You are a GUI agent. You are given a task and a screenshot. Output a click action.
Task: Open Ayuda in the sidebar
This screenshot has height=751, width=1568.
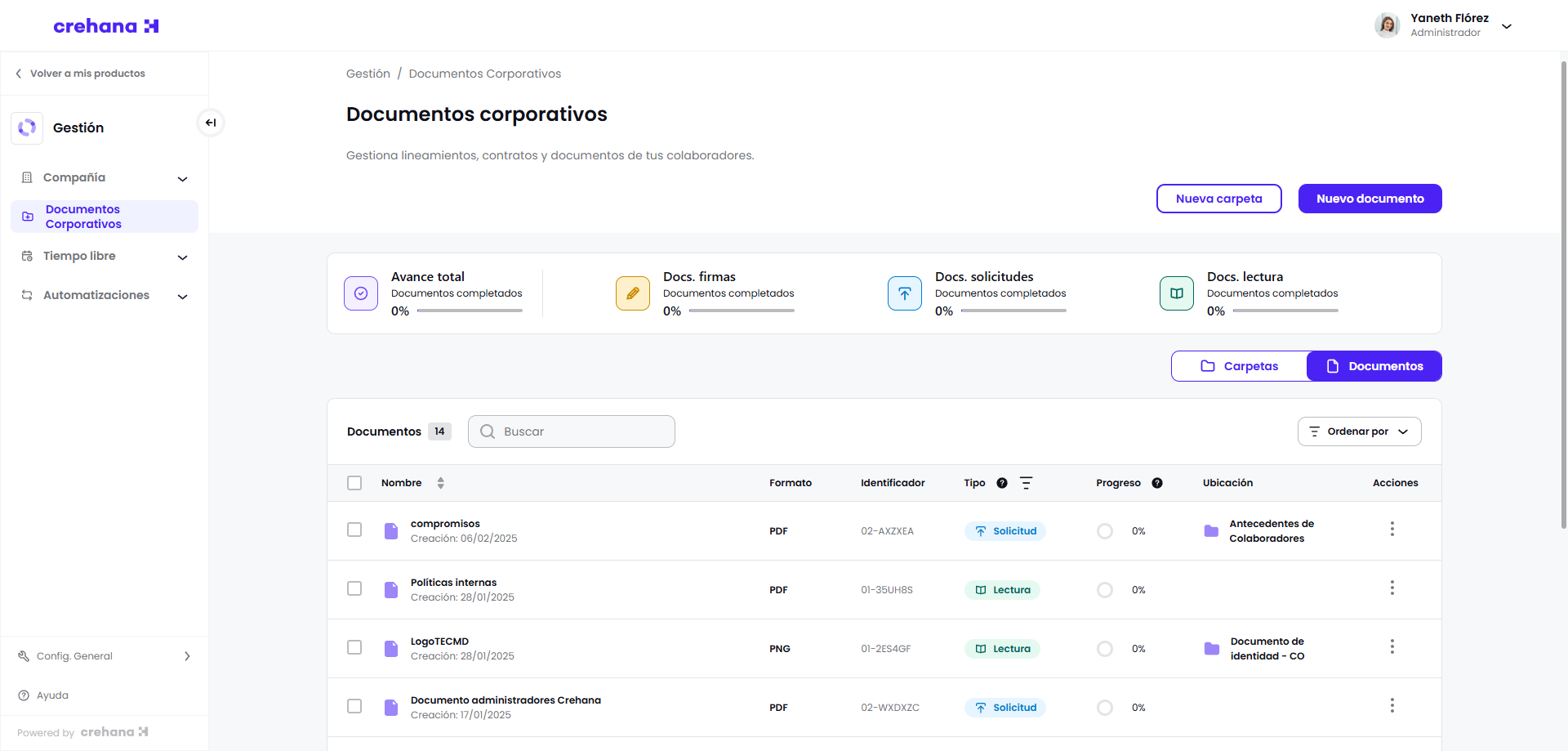[x=52, y=695]
